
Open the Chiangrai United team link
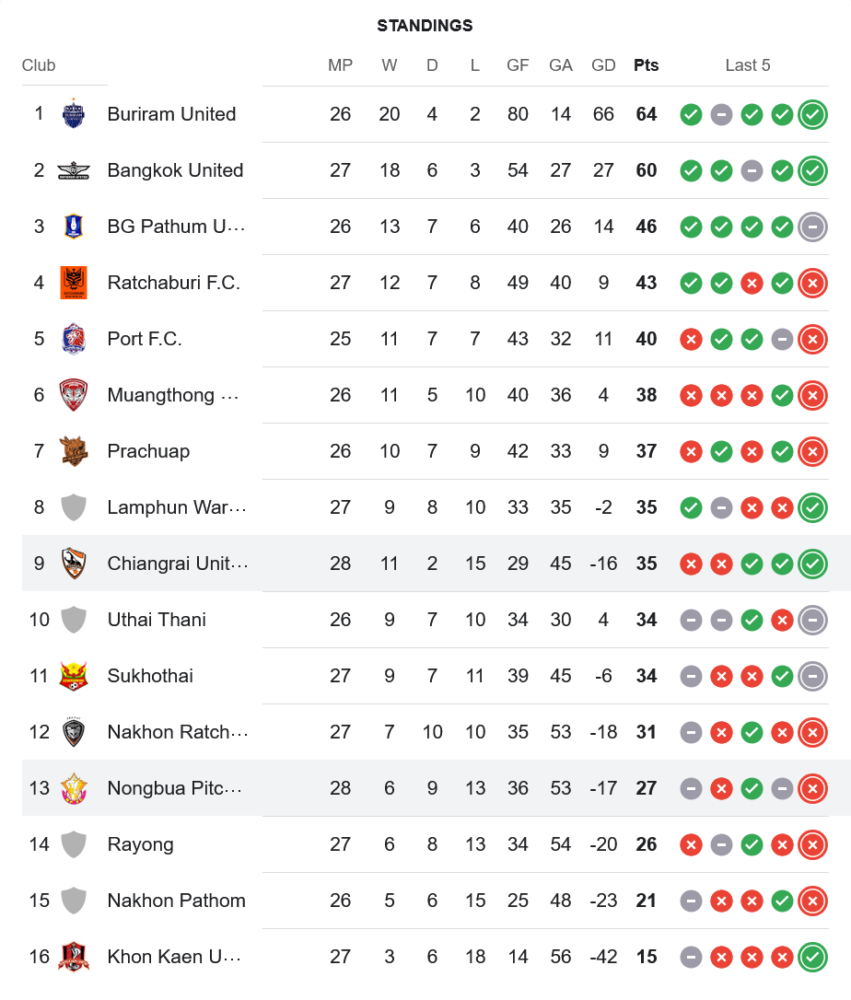pos(177,563)
